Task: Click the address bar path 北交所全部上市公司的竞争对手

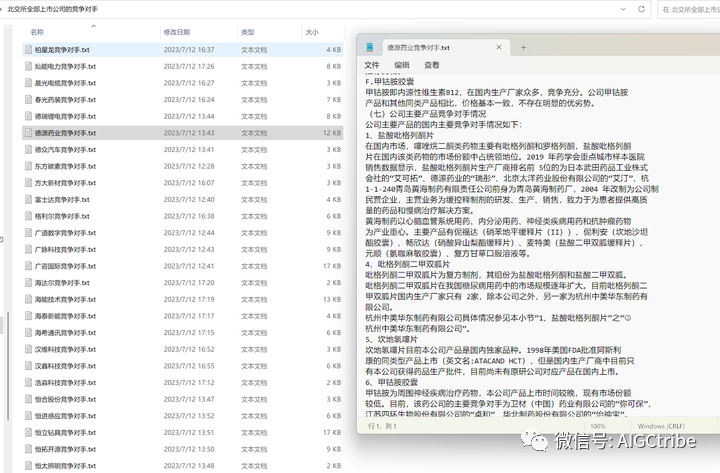Action: 52,9
